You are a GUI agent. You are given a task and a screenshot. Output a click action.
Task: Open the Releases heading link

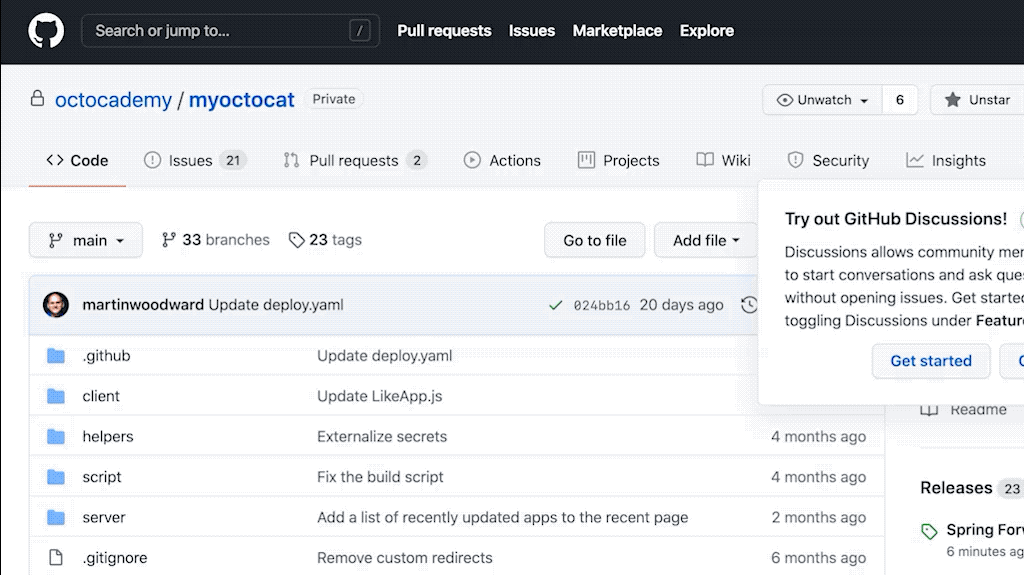coord(956,488)
